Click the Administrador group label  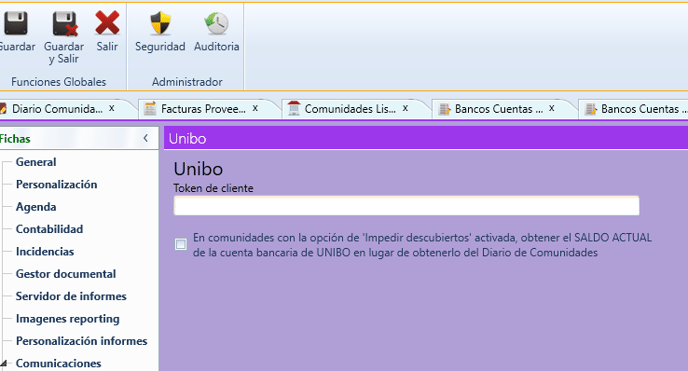(187, 82)
